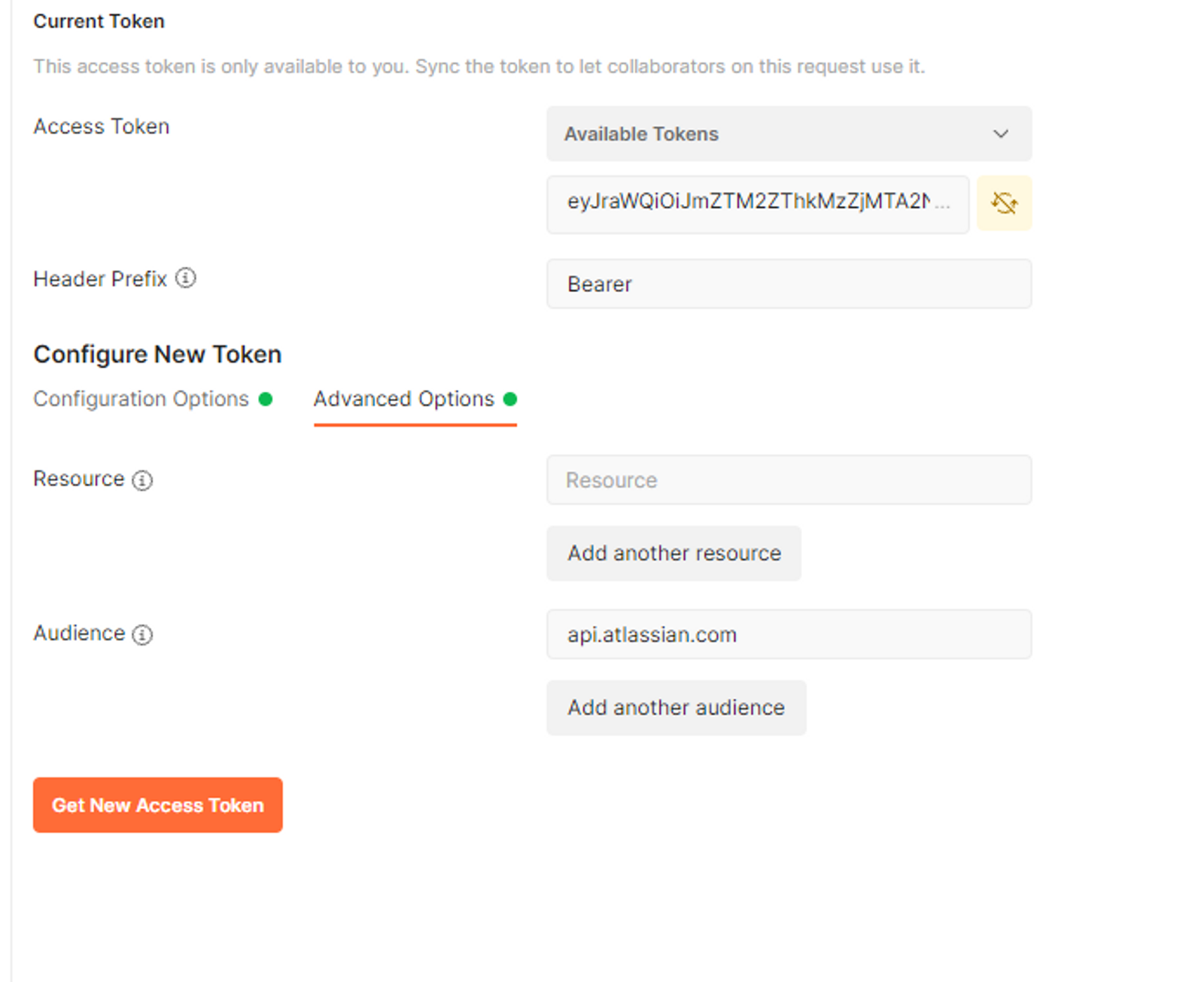This screenshot has height=982, width=1204.
Task: Click the Current Token heading
Action: pyautogui.click(x=99, y=21)
